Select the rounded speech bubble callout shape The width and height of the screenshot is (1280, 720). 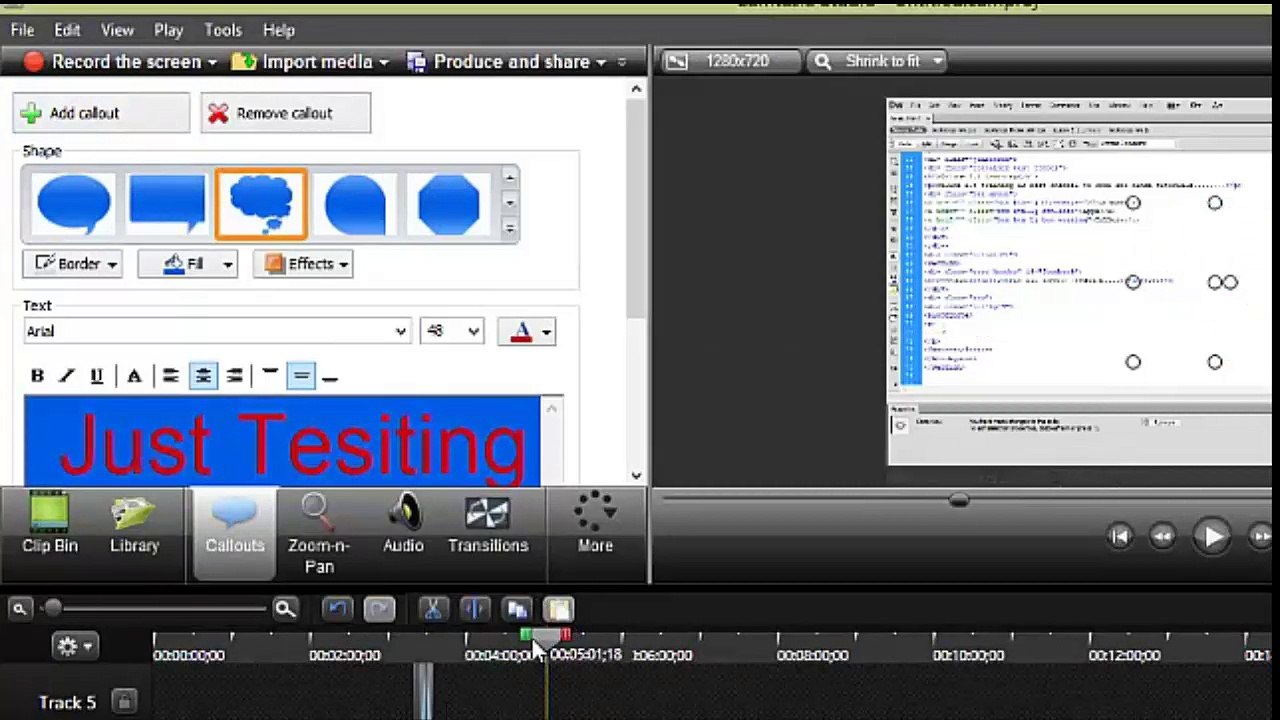coord(73,205)
